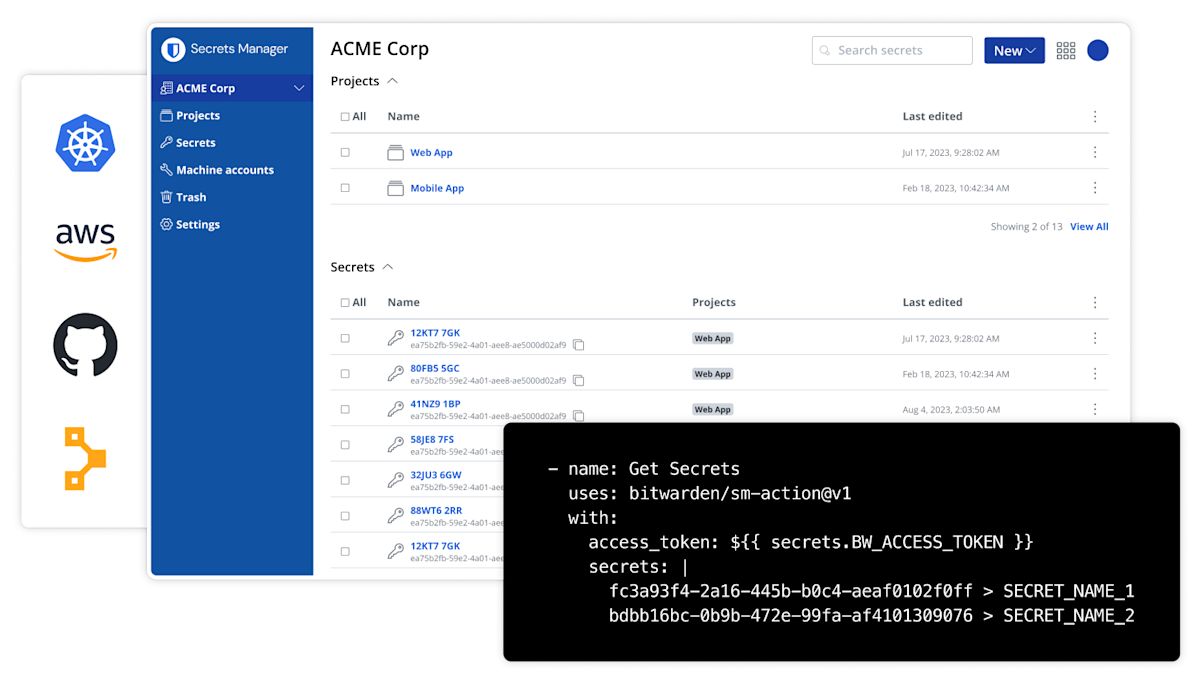Open the Web App project link
Screen dimensions: 1200x686
pyautogui.click(x=431, y=153)
